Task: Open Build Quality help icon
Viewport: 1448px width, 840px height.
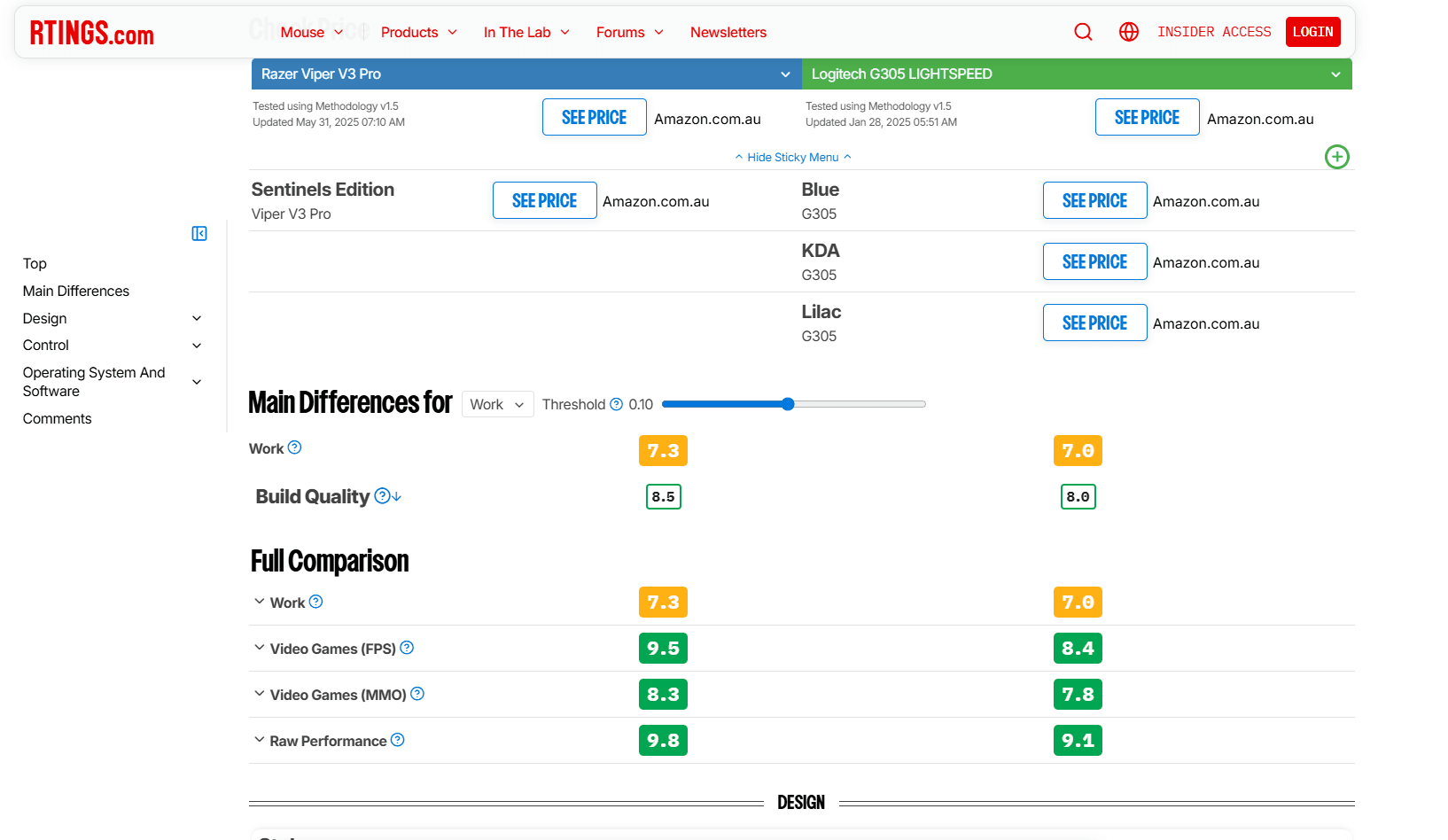Action: point(382,495)
